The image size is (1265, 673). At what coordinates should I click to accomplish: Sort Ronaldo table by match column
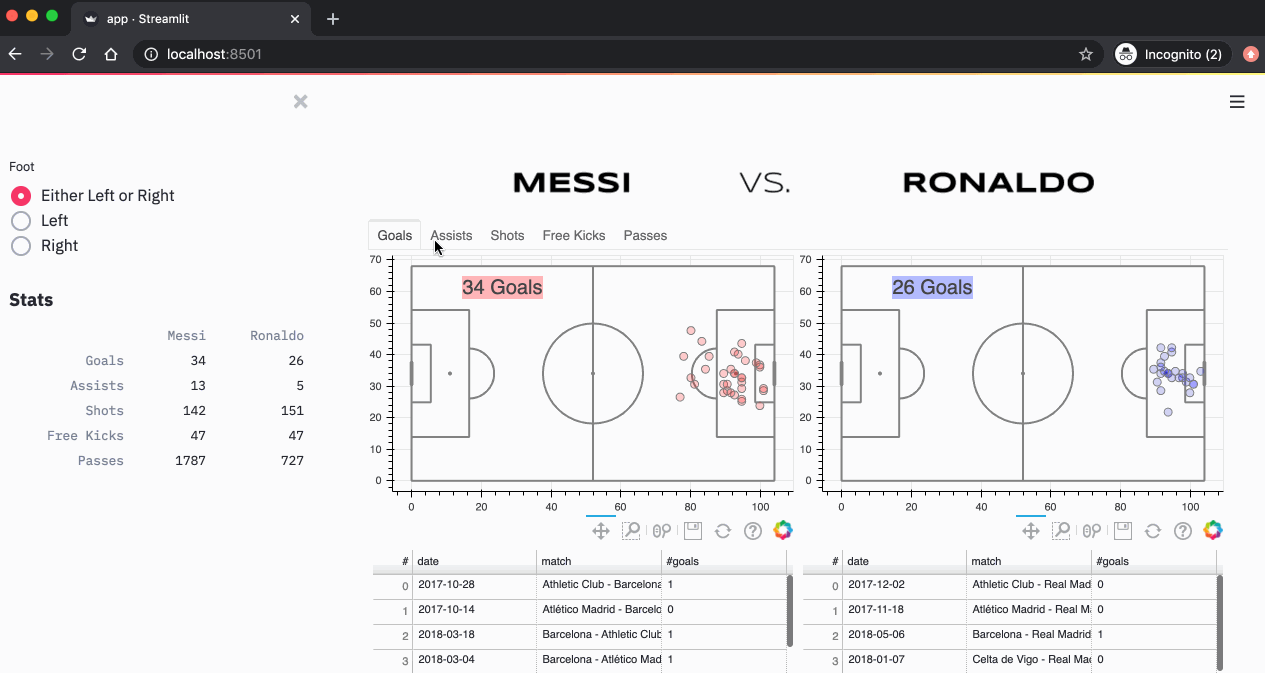pos(1028,561)
